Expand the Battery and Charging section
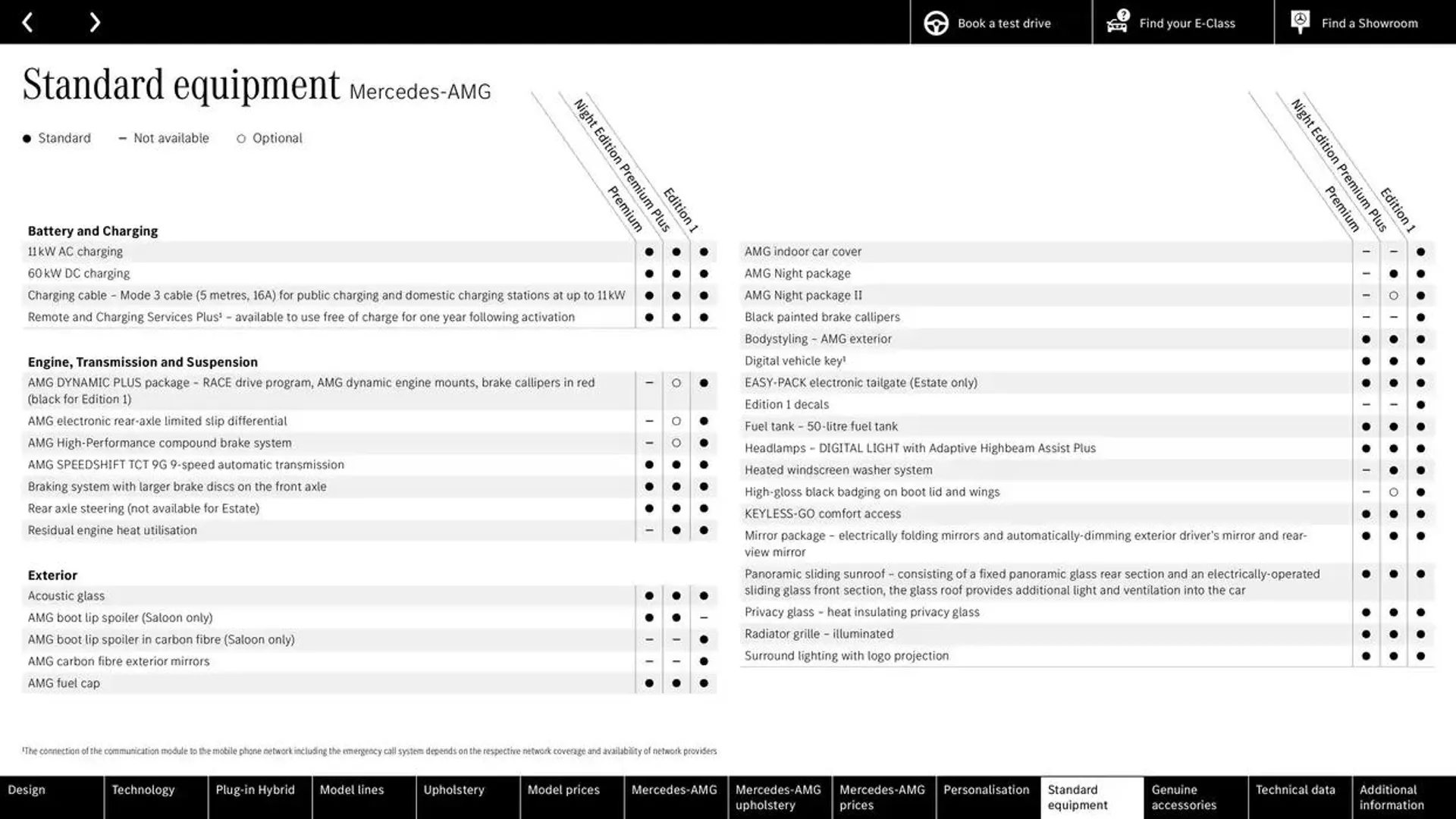 point(92,231)
